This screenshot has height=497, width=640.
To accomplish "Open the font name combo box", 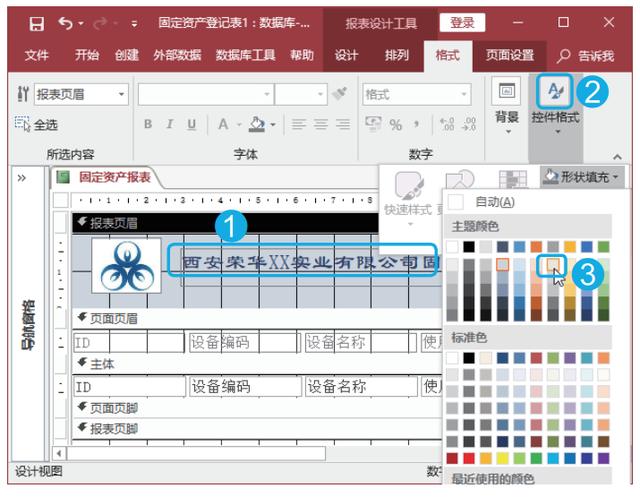I will [205, 95].
